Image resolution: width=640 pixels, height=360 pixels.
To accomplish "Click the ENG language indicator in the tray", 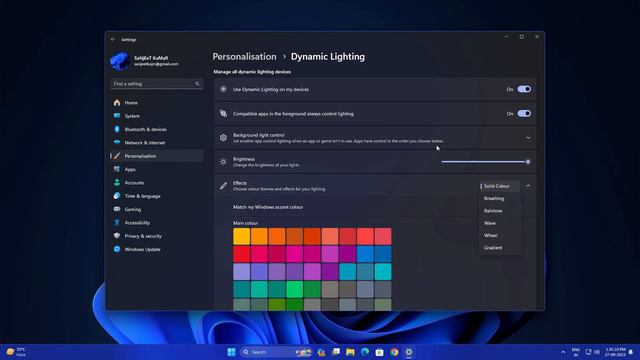I will point(576,352).
